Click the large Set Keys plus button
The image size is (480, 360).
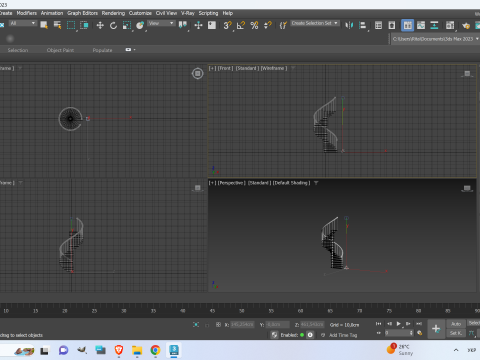click(x=436, y=329)
